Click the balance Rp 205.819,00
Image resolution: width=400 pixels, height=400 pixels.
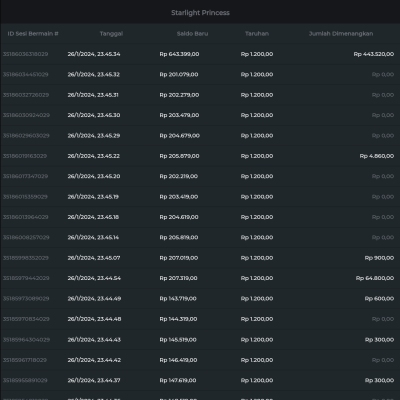click(179, 237)
